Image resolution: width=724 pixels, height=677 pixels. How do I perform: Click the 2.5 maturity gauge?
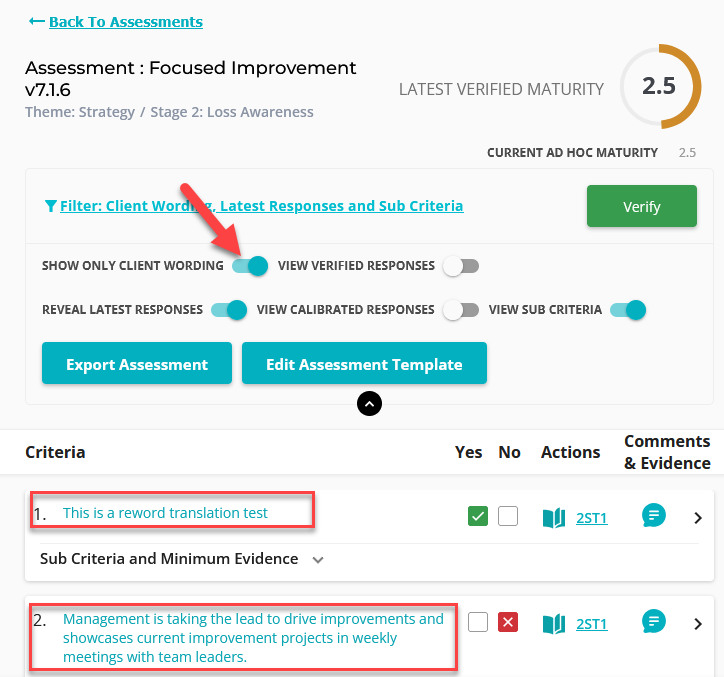point(660,86)
